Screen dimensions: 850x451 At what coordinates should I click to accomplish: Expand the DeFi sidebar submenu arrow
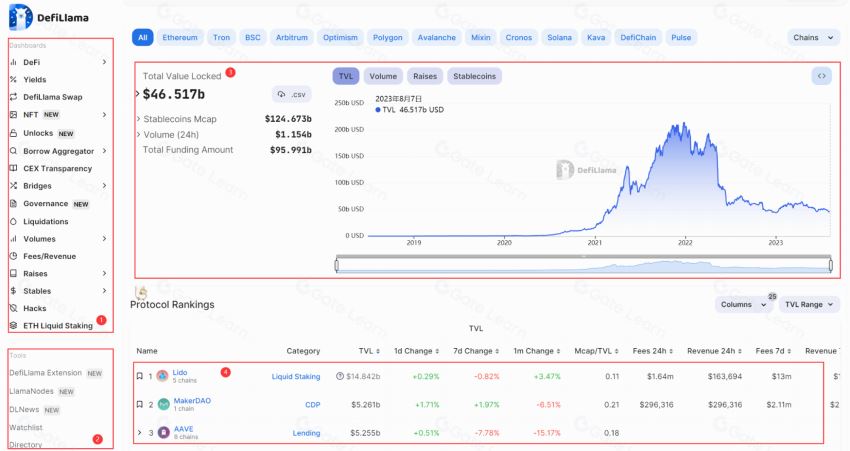pyautogui.click(x=104, y=62)
